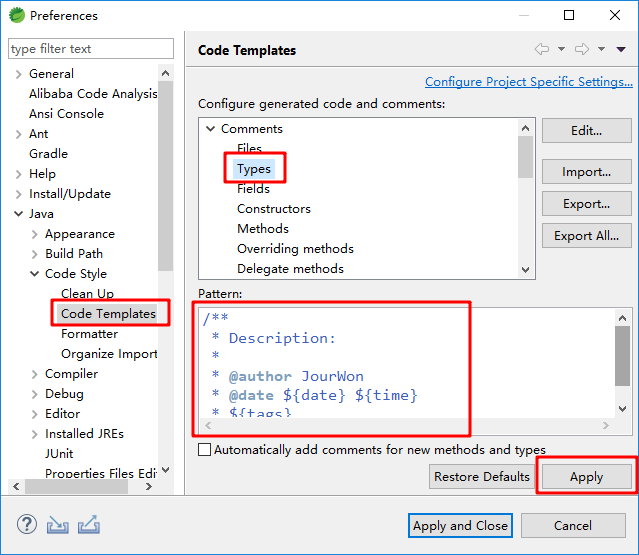Click preference tree scroll down arrow
This screenshot has width=639, height=555.
tap(165, 470)
